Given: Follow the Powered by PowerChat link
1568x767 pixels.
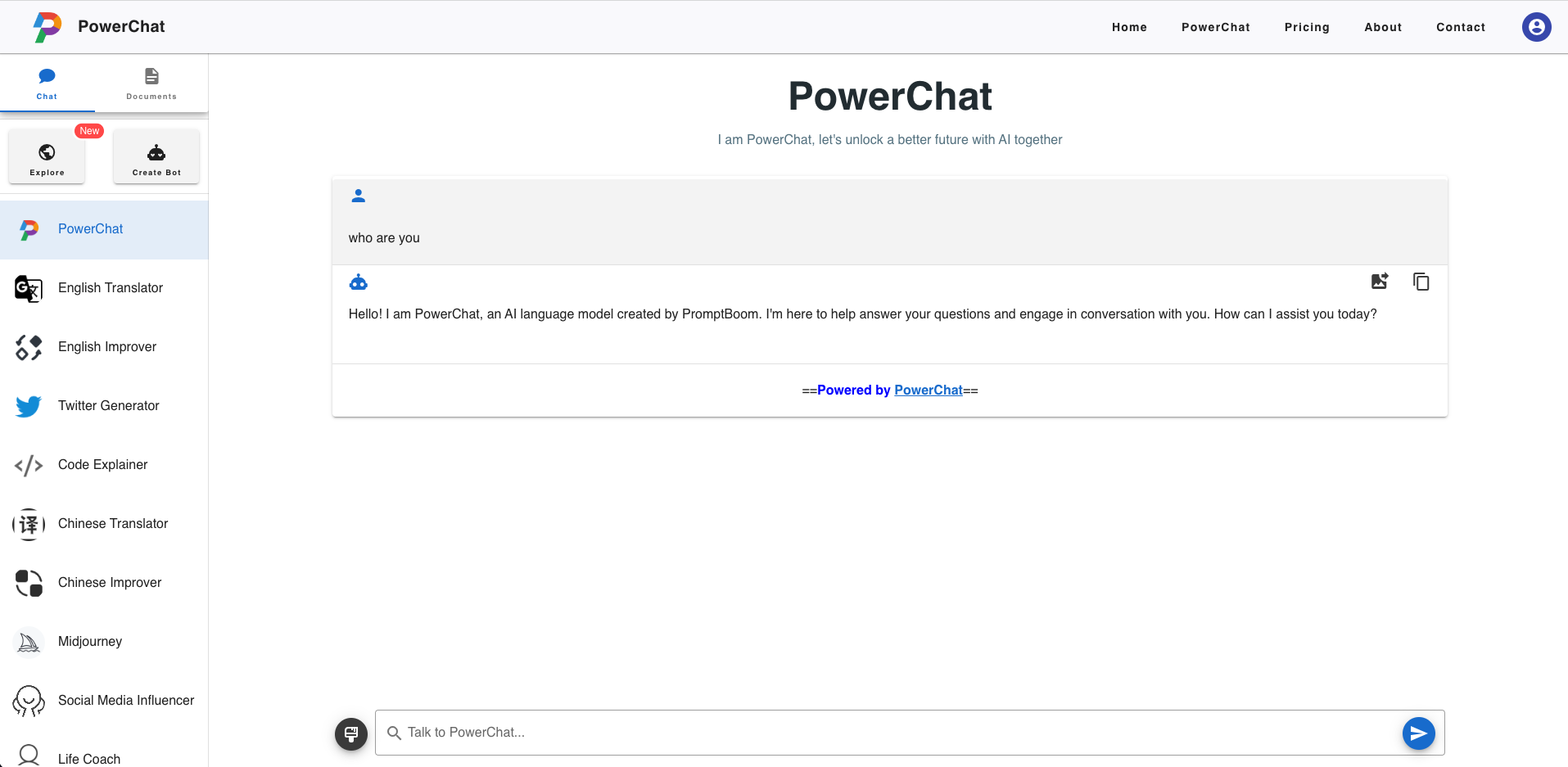Looking at the screenshot, I should 928,390.
